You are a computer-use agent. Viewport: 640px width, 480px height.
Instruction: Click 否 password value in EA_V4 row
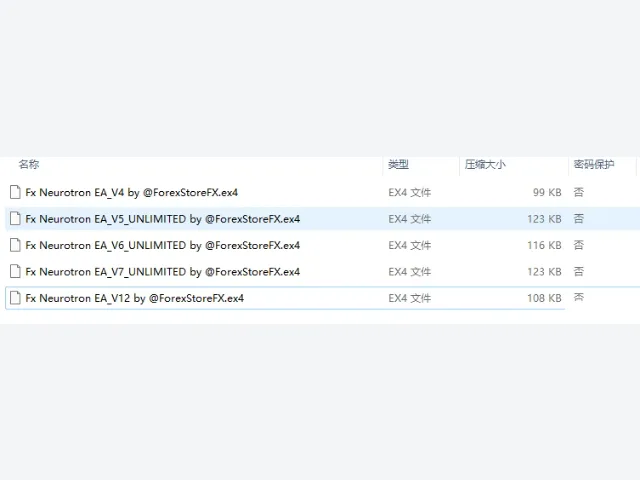tap(578, 192)
